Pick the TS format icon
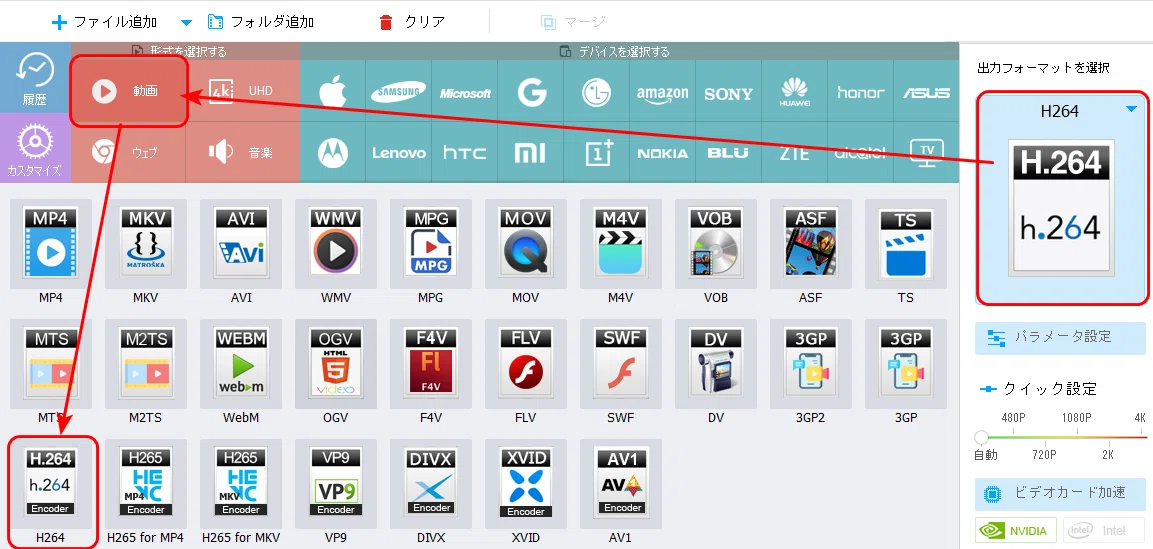 (x=906, y=243)
